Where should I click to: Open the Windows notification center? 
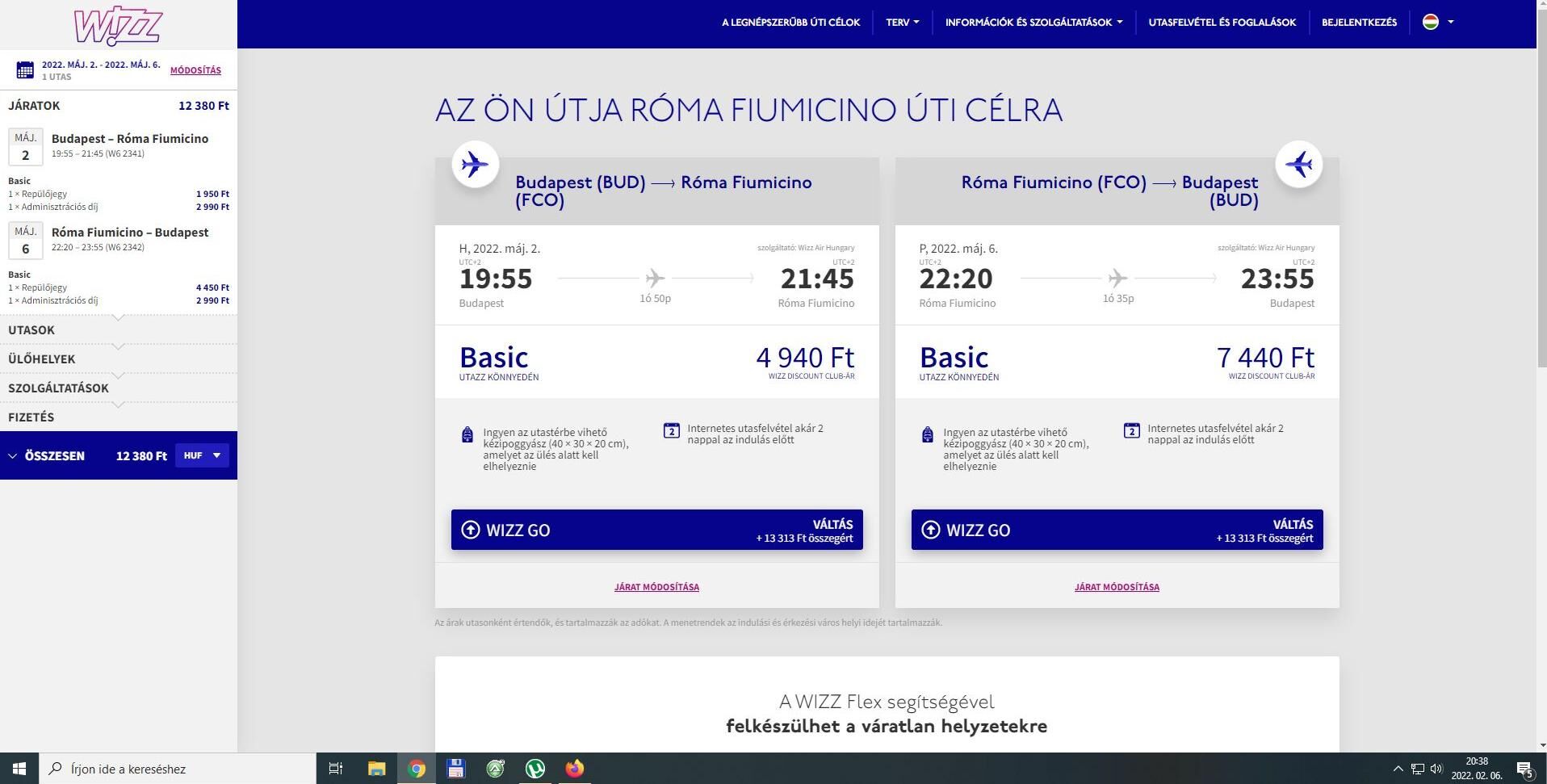point(1524,769)
